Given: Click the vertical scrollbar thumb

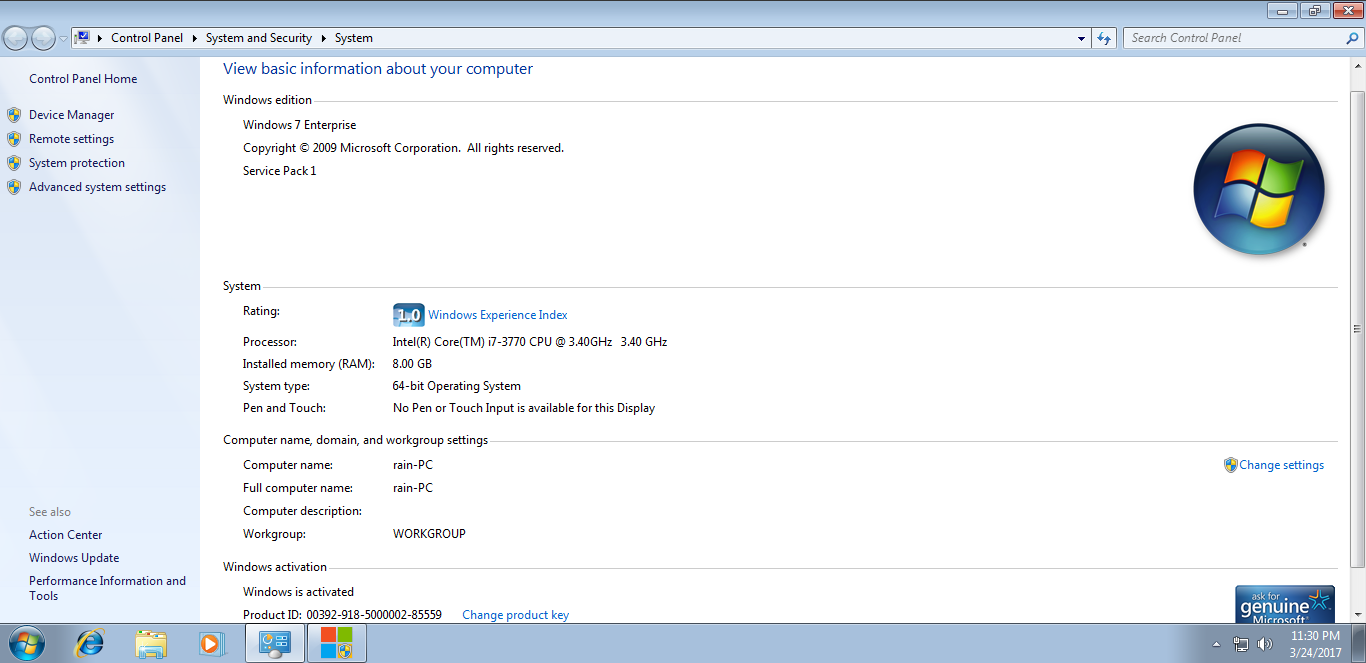Looking at the screenshot, I should (x=1357, y=329).
